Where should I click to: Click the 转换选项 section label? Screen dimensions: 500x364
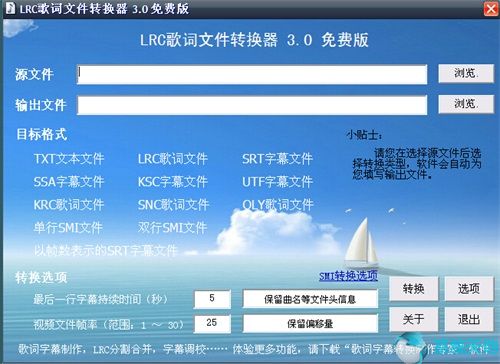[x=41, y=277]
